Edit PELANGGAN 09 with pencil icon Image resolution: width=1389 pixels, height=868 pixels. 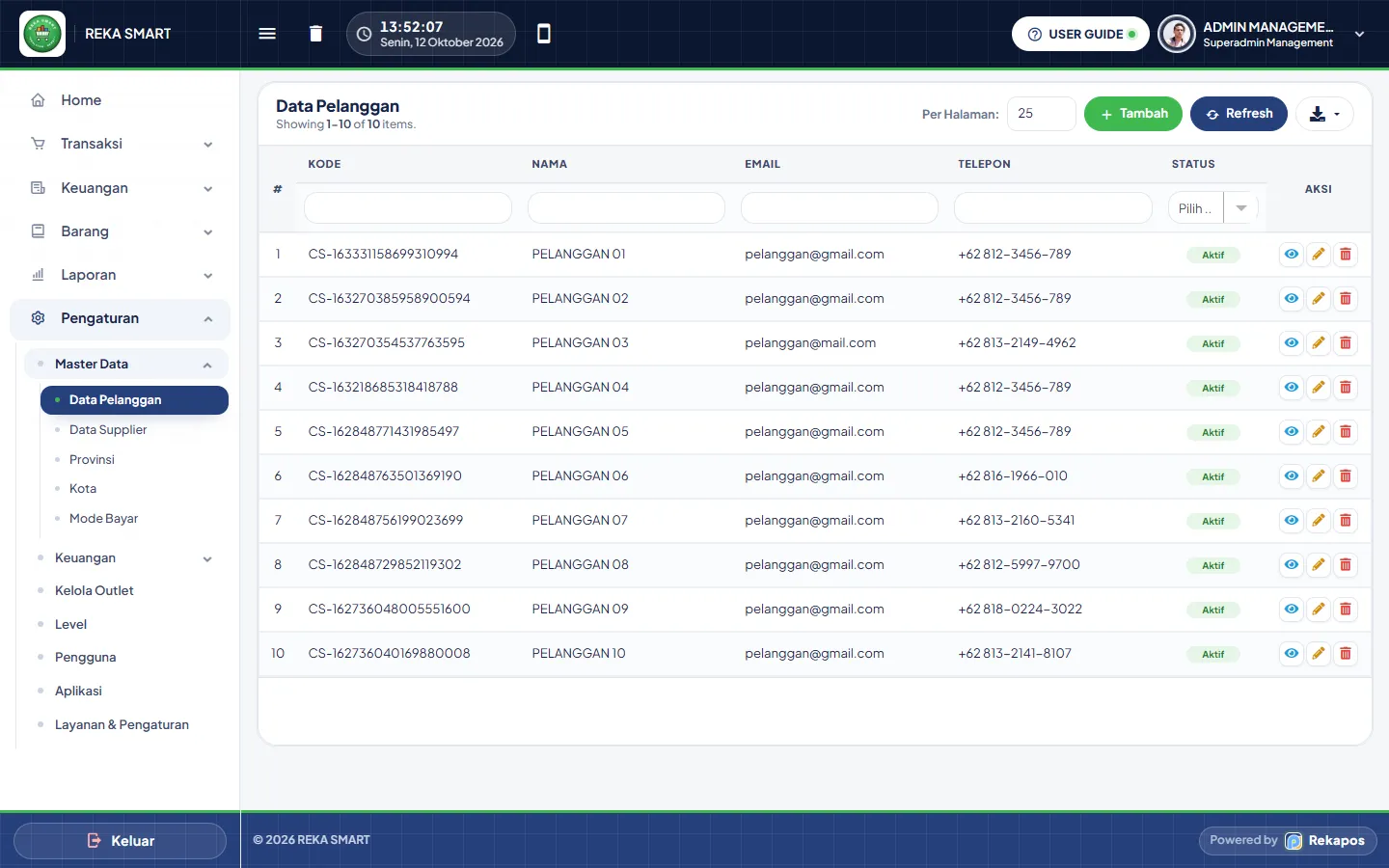point(1319,610)
